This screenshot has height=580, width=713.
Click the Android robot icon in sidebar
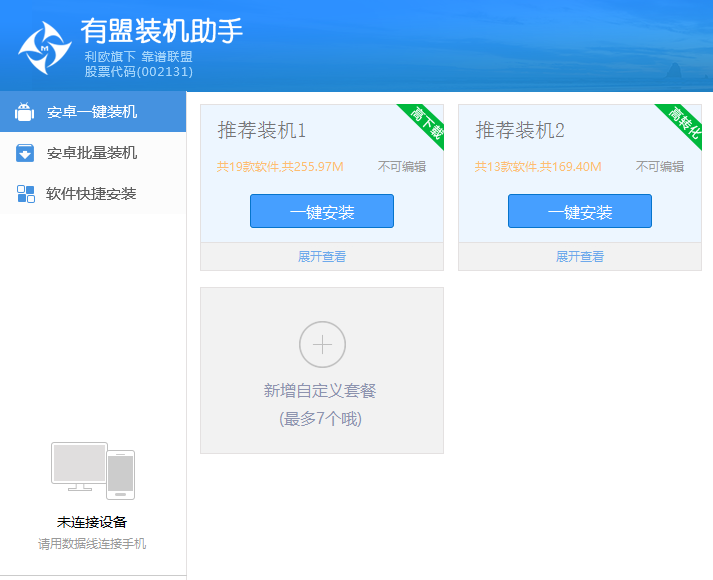point(25,112)
